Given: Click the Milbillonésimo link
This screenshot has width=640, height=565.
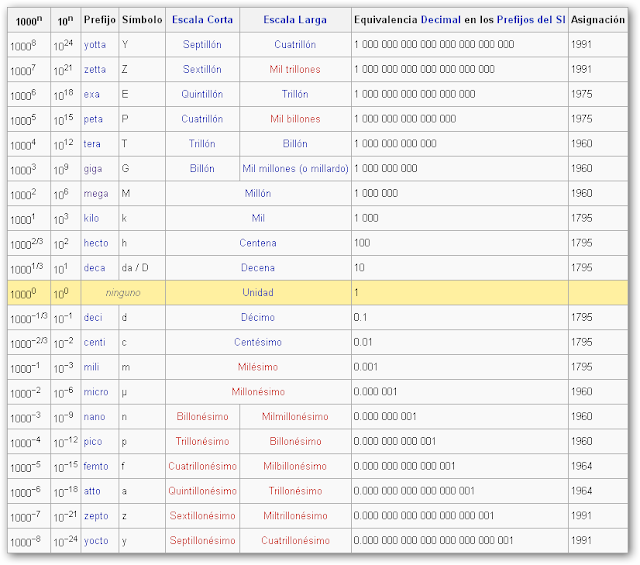Looking at the screenshot, I should tap(295, 467).
